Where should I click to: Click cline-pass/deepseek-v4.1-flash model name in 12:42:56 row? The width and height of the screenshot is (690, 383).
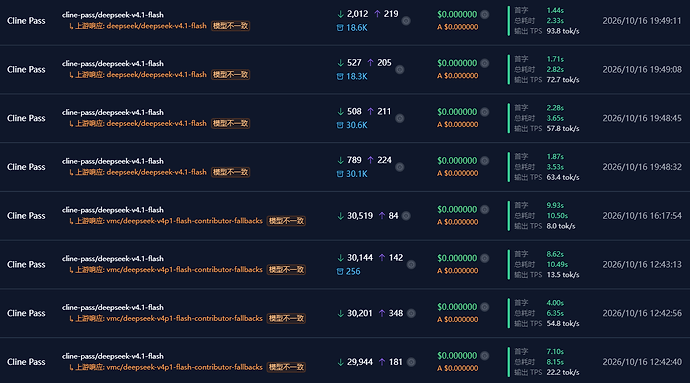[113, 307]
